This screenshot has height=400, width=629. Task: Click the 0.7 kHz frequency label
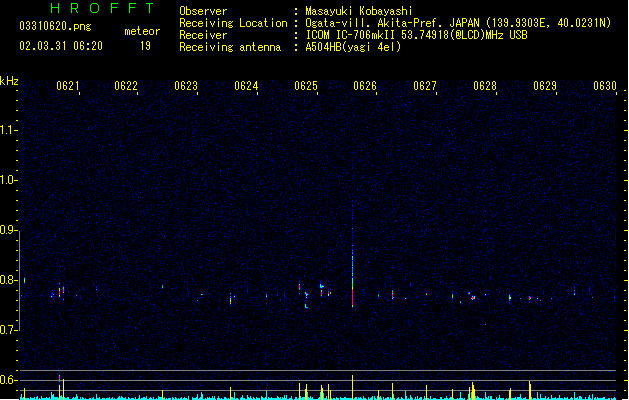8,330
